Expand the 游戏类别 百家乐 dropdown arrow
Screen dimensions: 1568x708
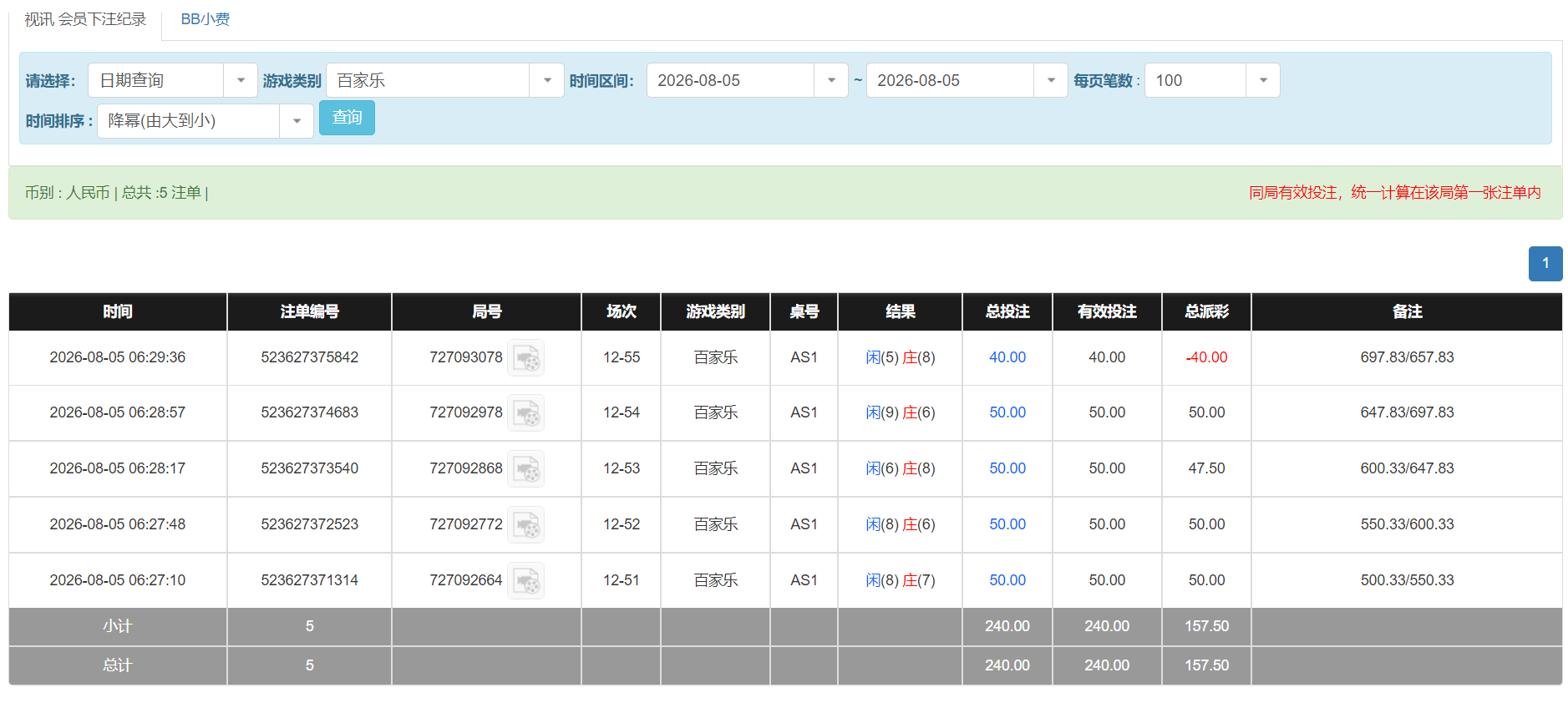547,80
